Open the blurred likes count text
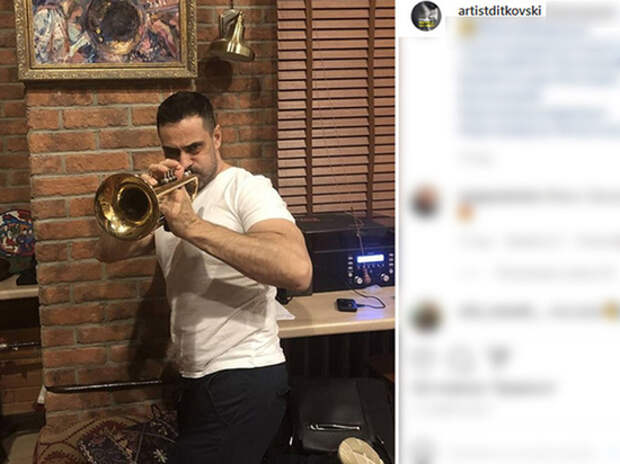 click(x=484, y=388)
